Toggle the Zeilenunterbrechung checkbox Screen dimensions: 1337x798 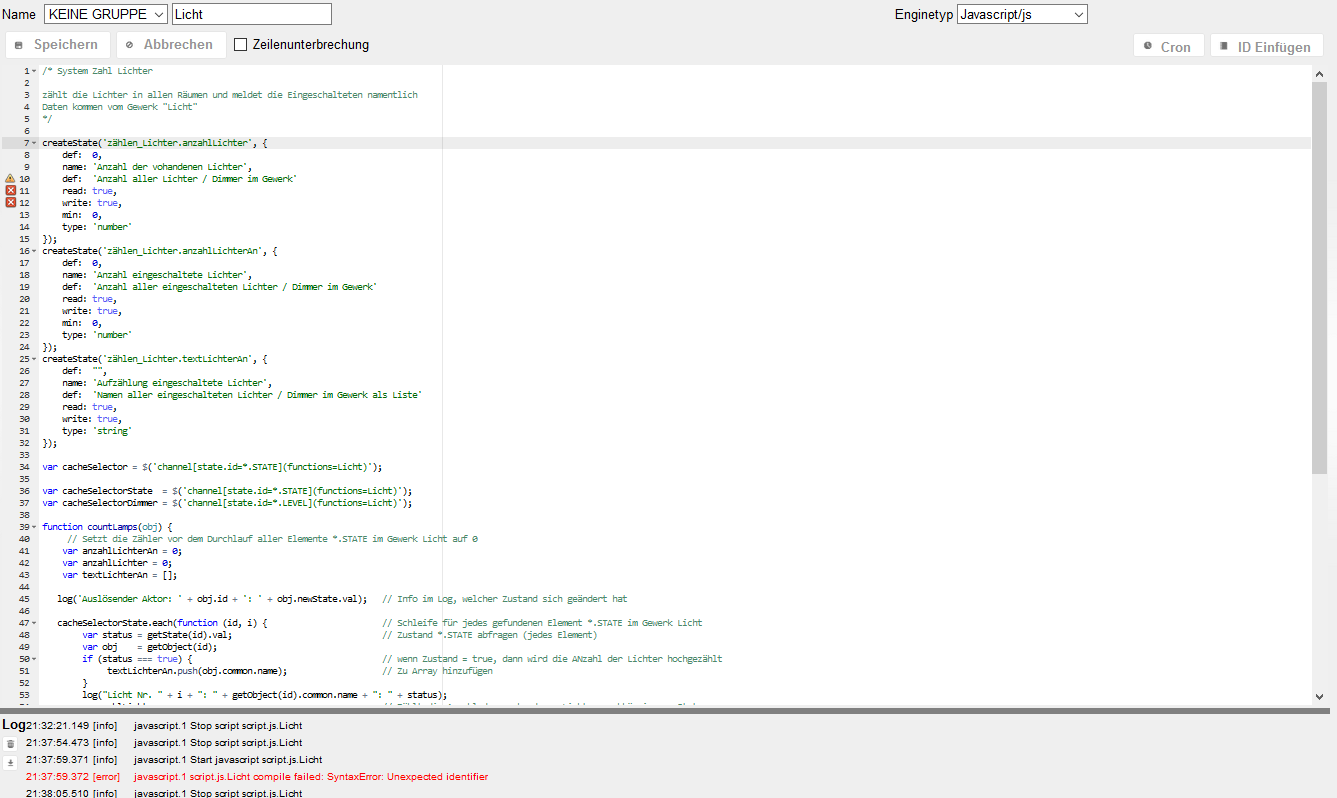(x=241, y=45)
